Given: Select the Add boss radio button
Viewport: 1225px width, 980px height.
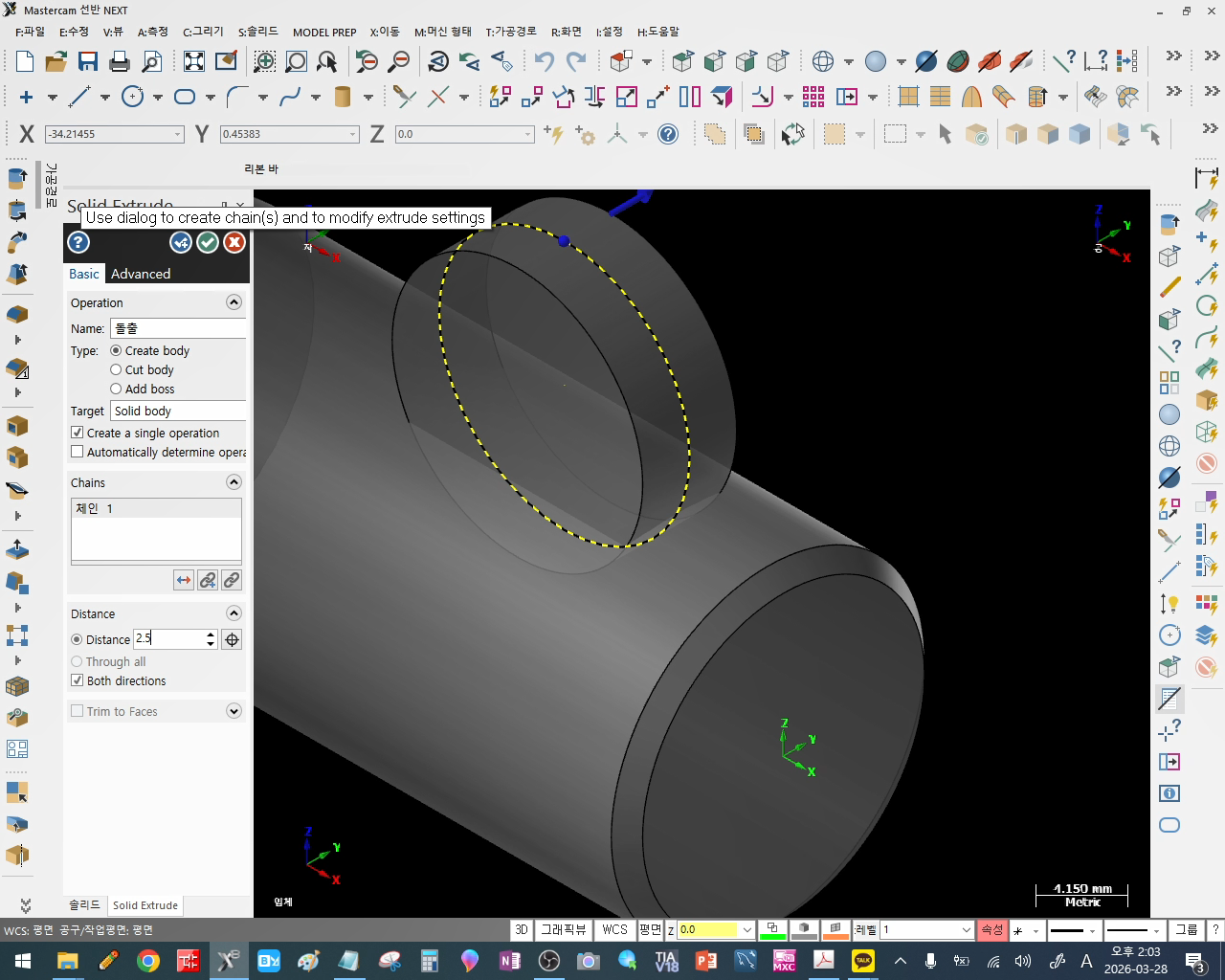Looking at the screenshot, I should [x=116, y=390].
